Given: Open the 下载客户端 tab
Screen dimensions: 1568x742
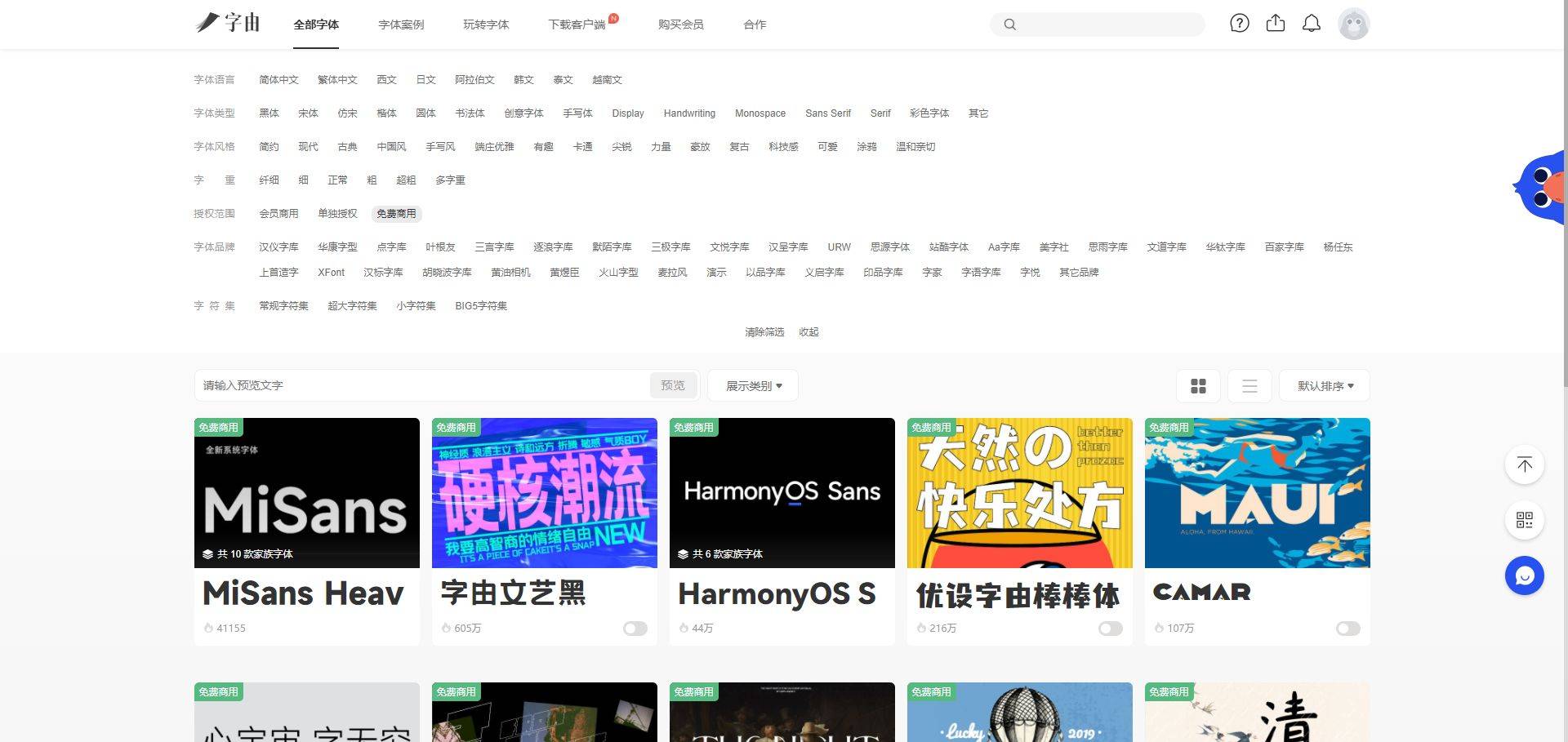Looking at the screenshot, I should [x=577, y=24].
